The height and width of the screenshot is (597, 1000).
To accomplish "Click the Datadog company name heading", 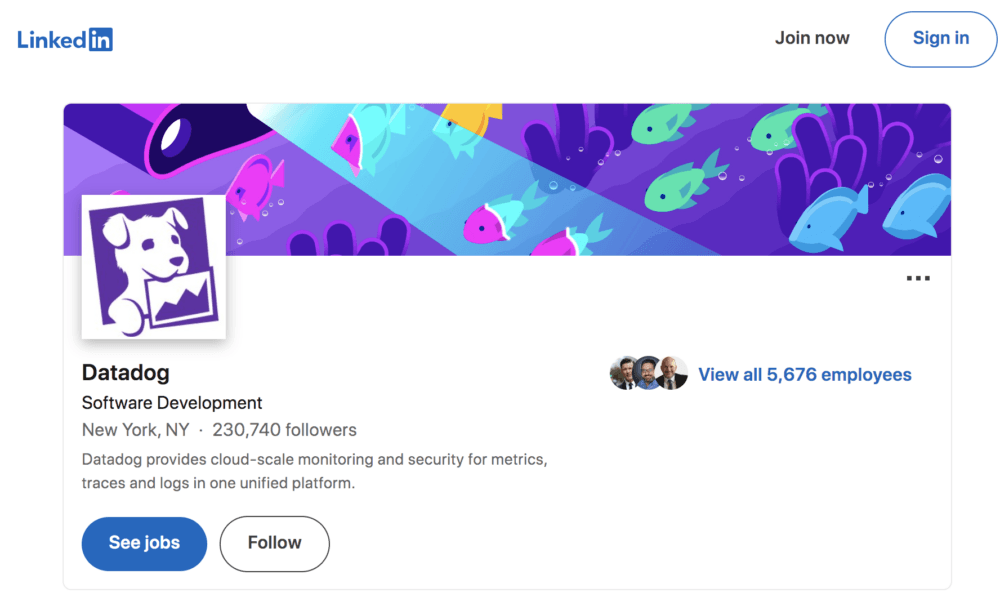I will click(x=126, y=373).
